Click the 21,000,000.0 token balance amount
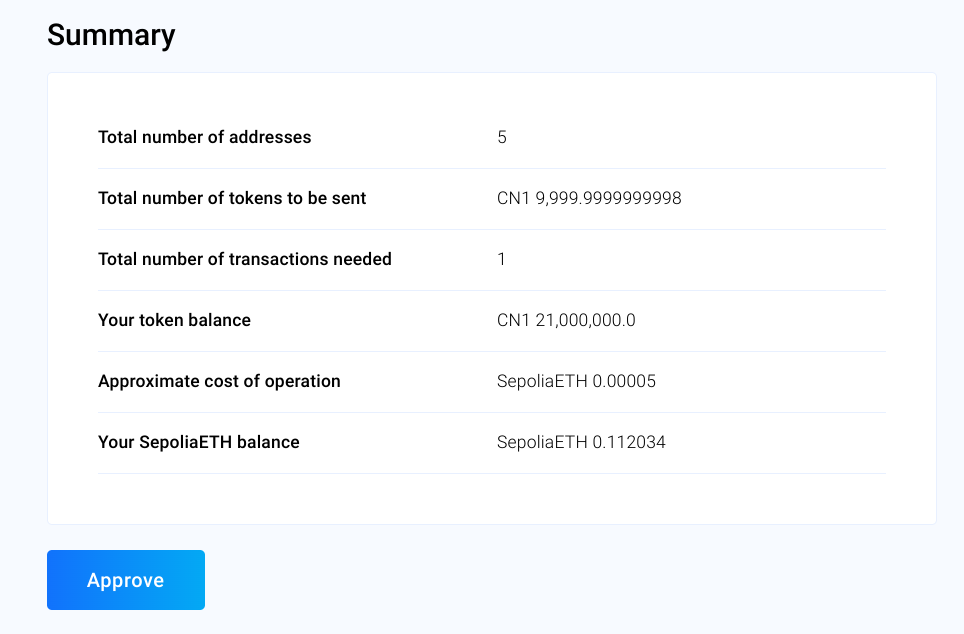Screen dimensions: 964x634 pos(586,320)
